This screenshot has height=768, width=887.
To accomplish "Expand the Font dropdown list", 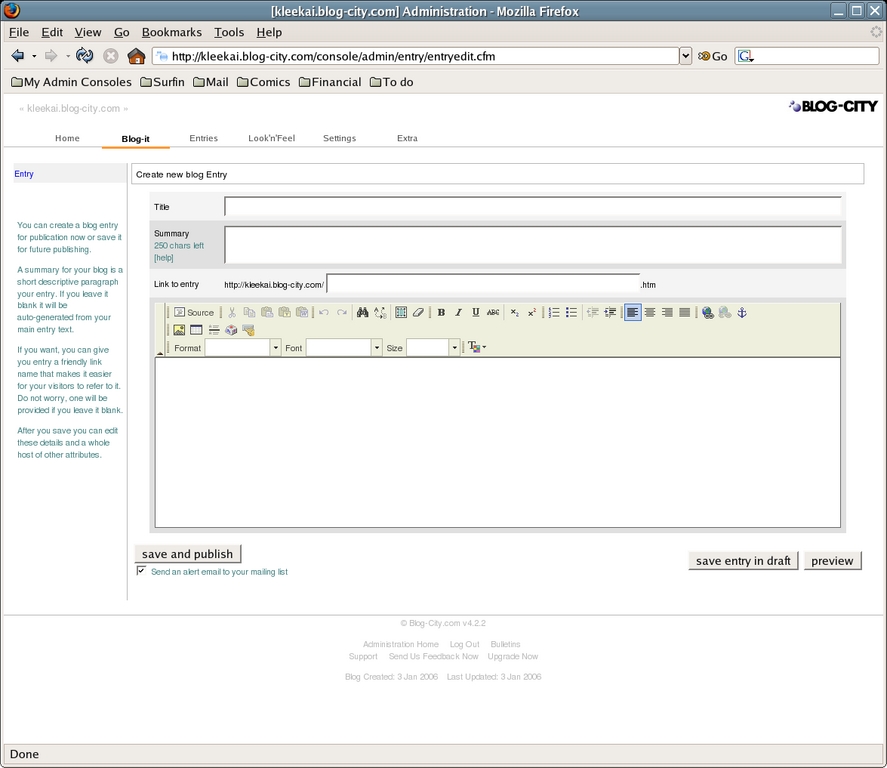I will [377, 348].
